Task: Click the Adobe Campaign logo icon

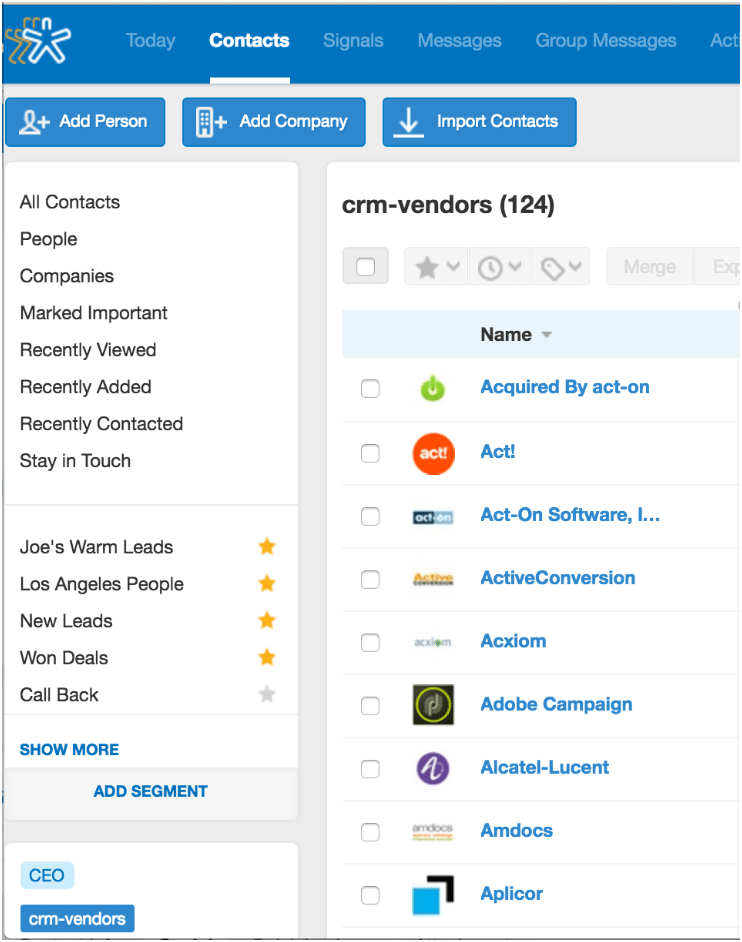Action: (x=433, y=705)
